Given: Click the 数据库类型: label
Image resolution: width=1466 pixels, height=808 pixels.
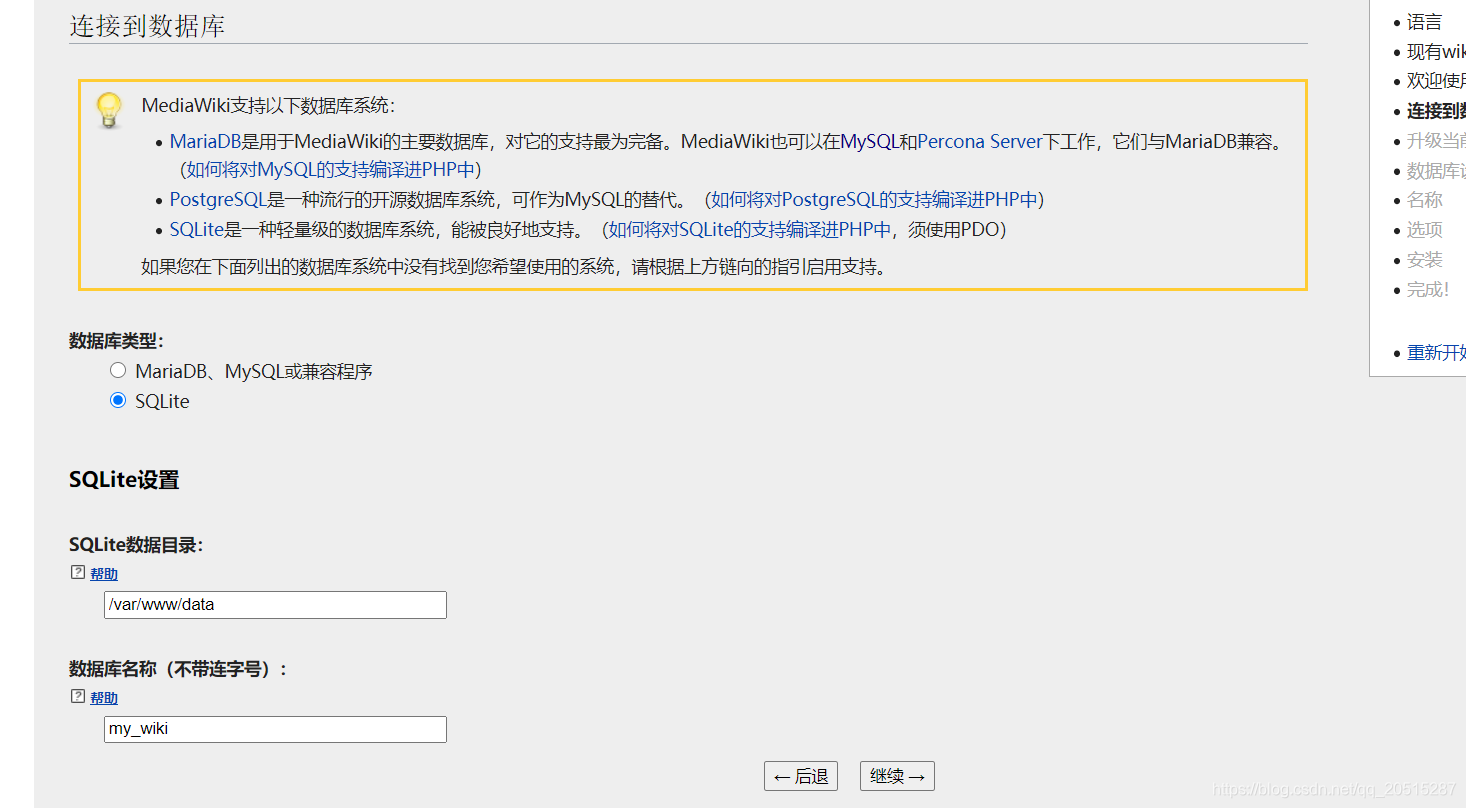Looking at the screenshot, I should pyautogui.click(x=117, y=341).
